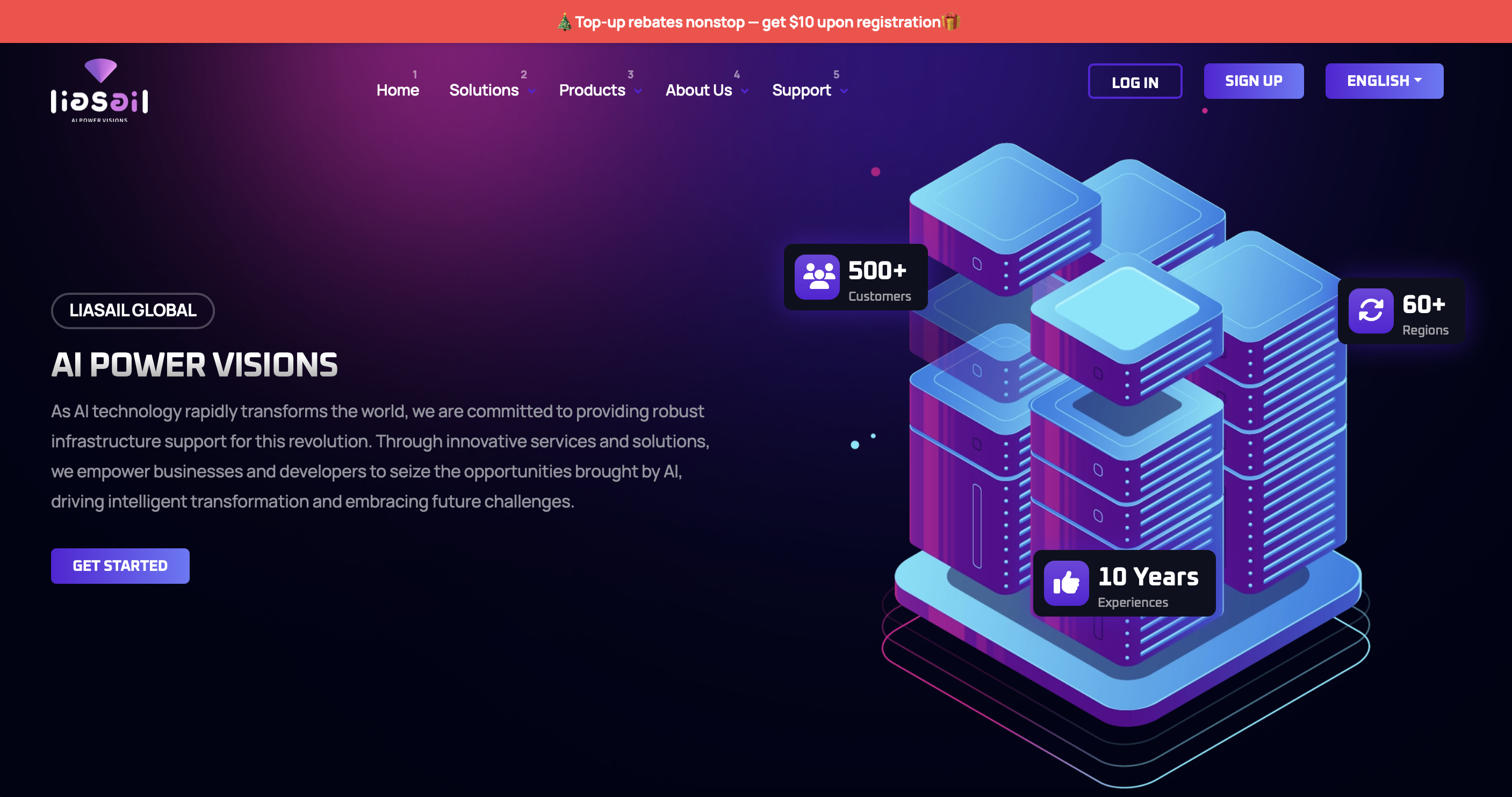Viewport: 1512px width, 797px height.
Task: Click the customers group icon
Action: coord(817,277)
